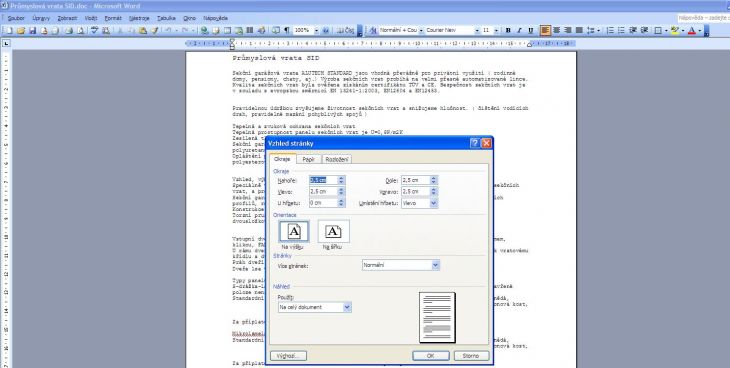
Task: Select Na výšku portrait orientation
Action: tap(294, 232)
